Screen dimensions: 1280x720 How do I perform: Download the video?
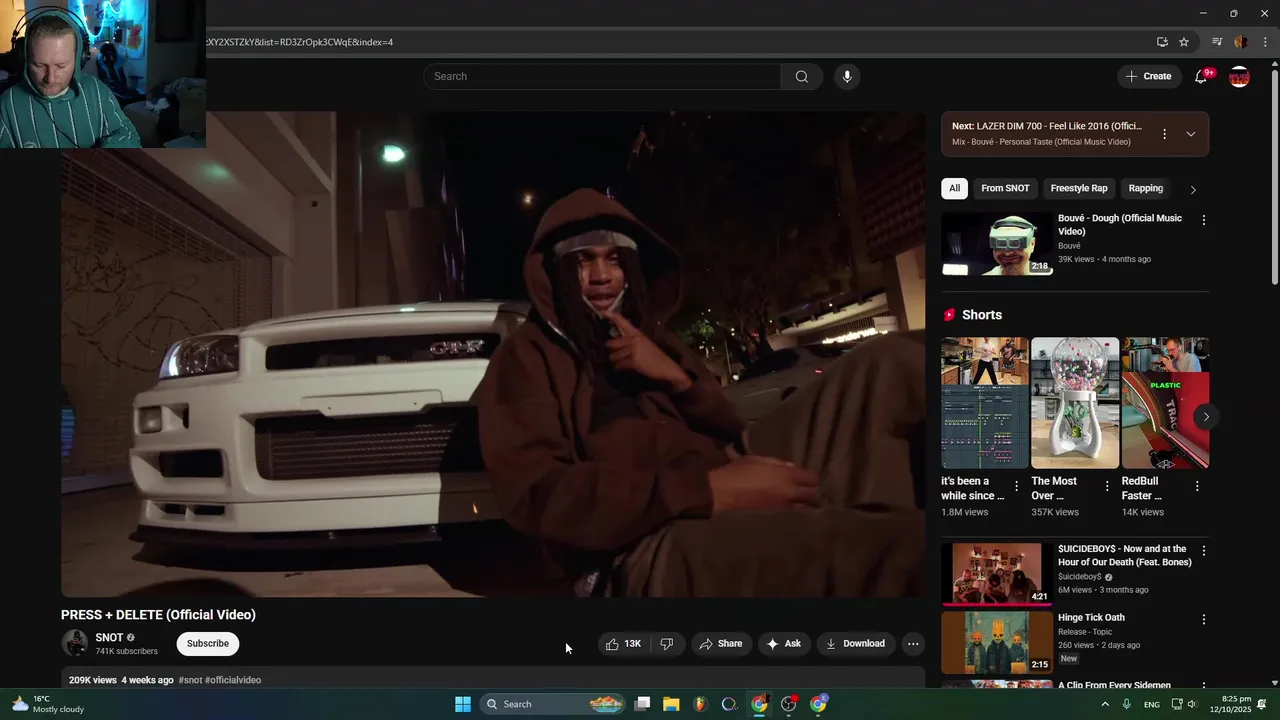[x=855, y=644]
